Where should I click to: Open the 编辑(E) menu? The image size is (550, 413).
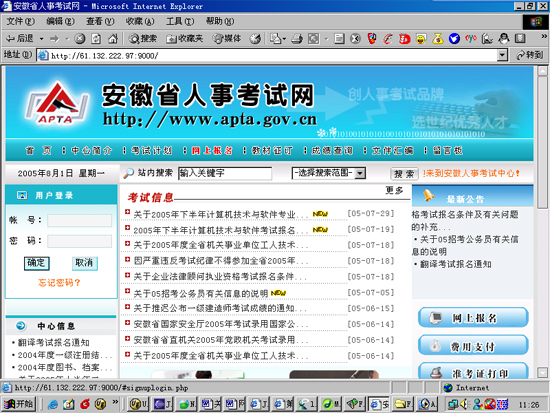click(x=60, y=21)
